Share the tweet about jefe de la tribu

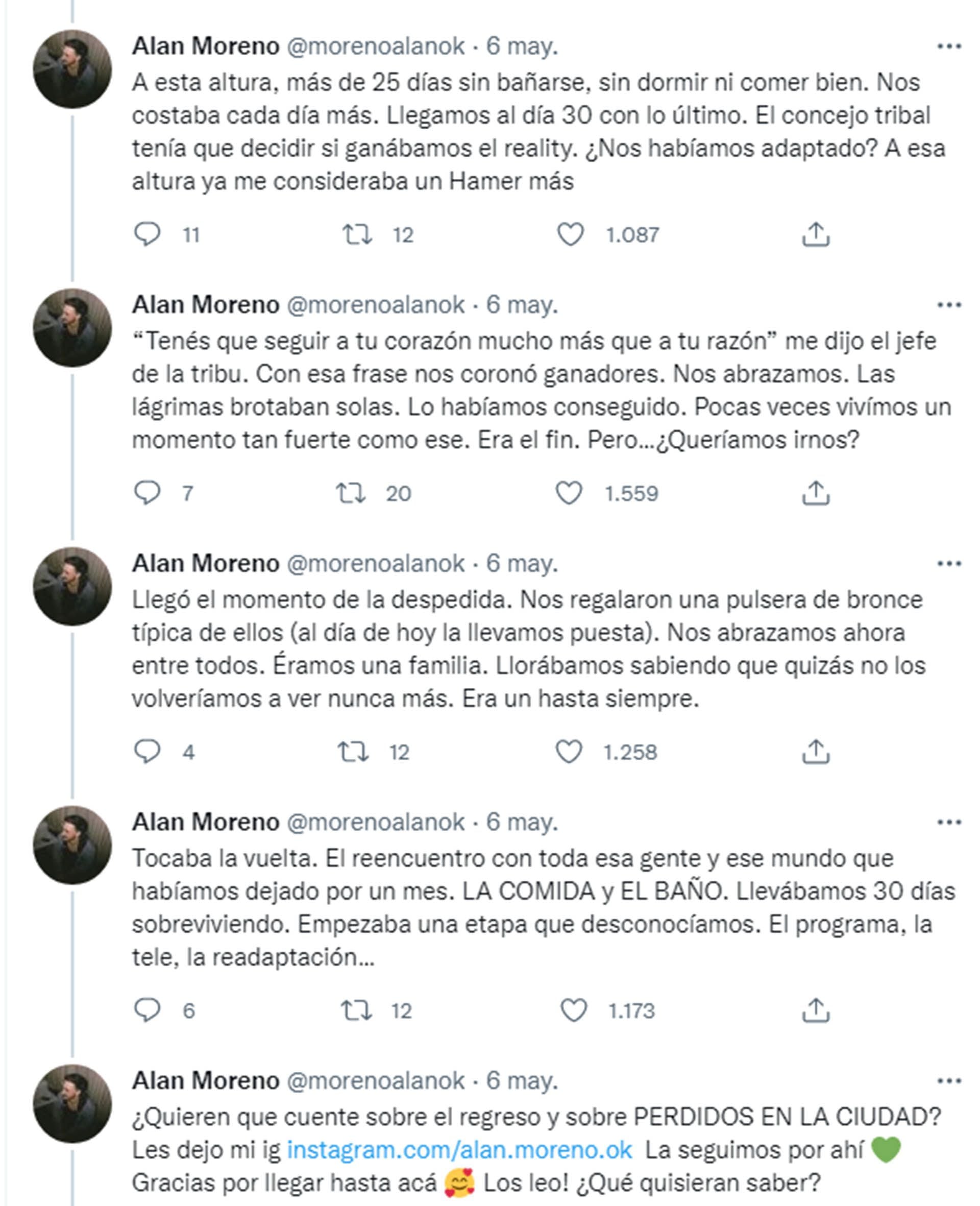(x=815, y=493)
